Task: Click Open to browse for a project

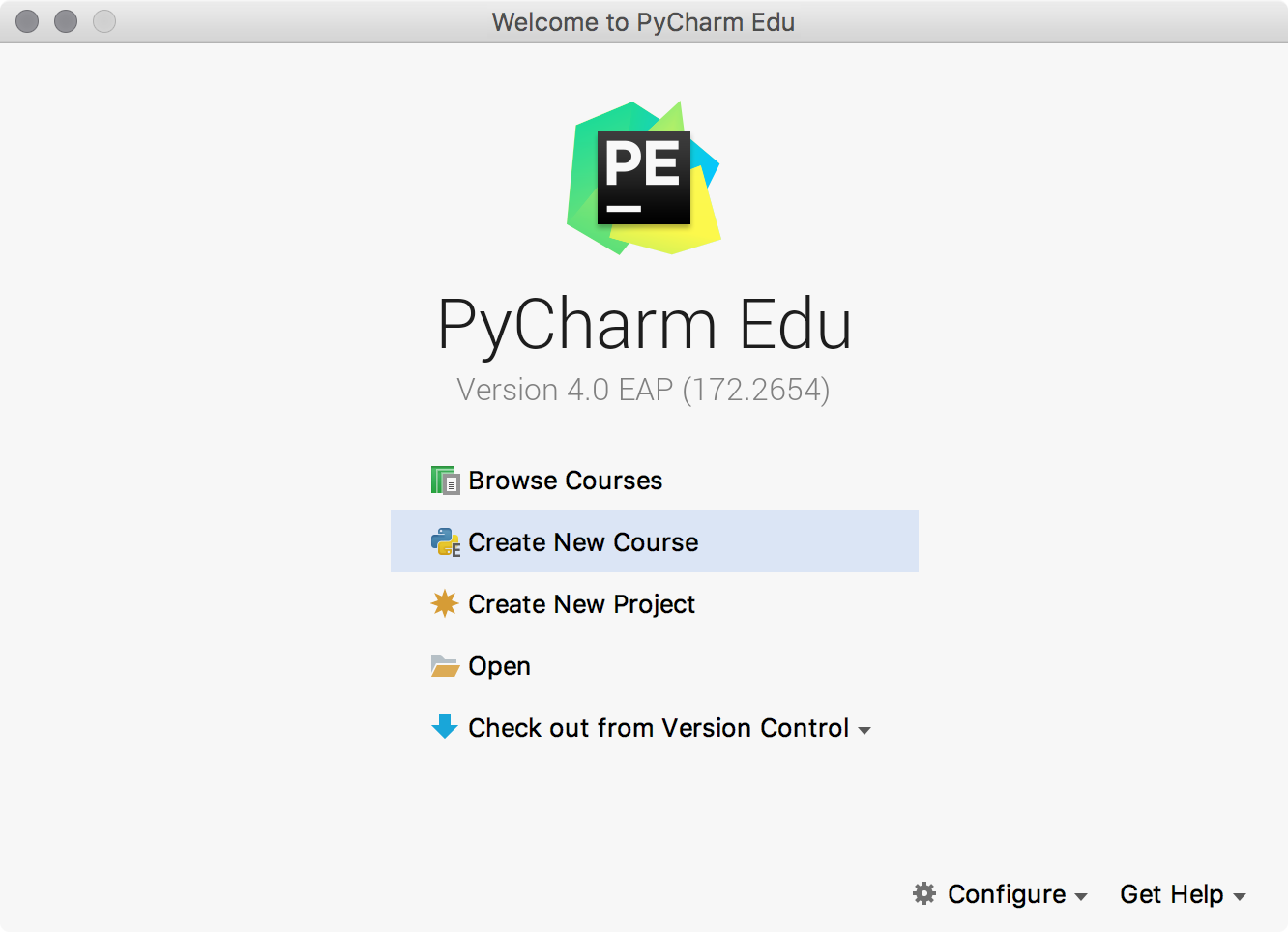Action: [499, 665]
